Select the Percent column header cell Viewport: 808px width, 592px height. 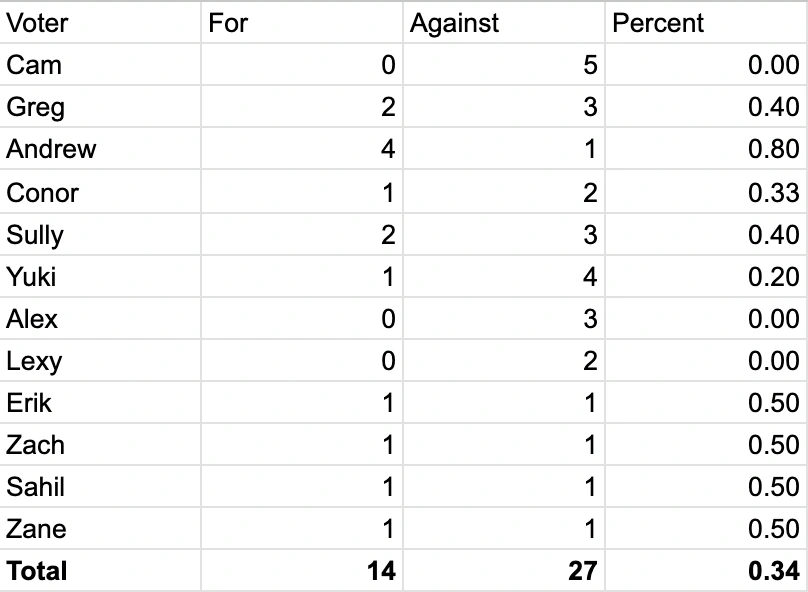tap(705, 23)
